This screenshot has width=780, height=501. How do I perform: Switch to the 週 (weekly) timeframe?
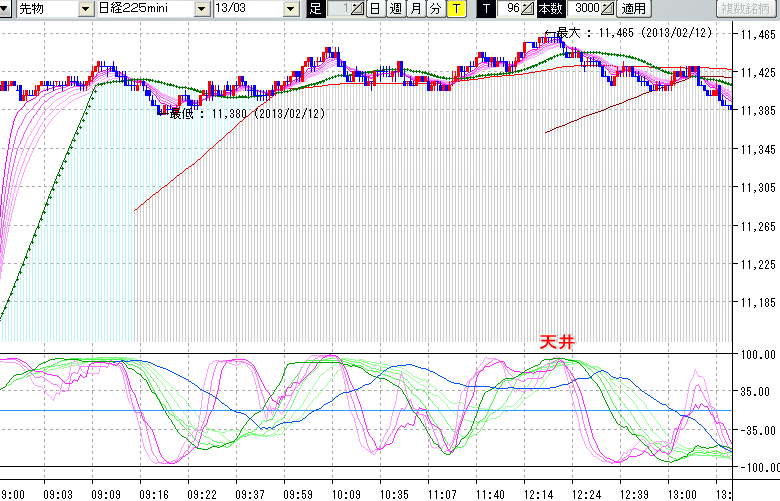pos(394,9)
